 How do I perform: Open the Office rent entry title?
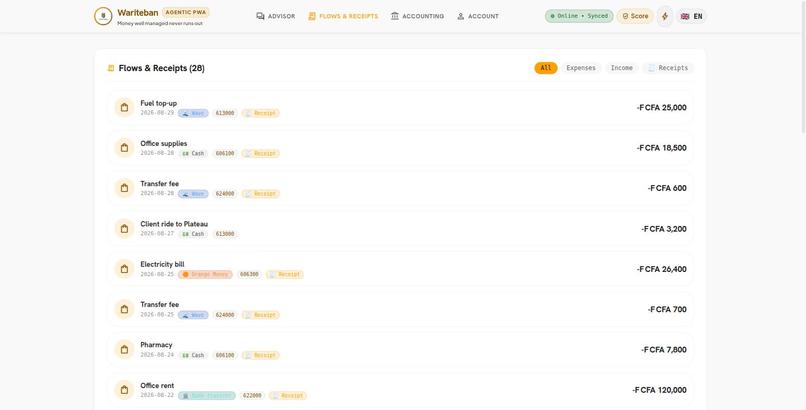(157, 385)
